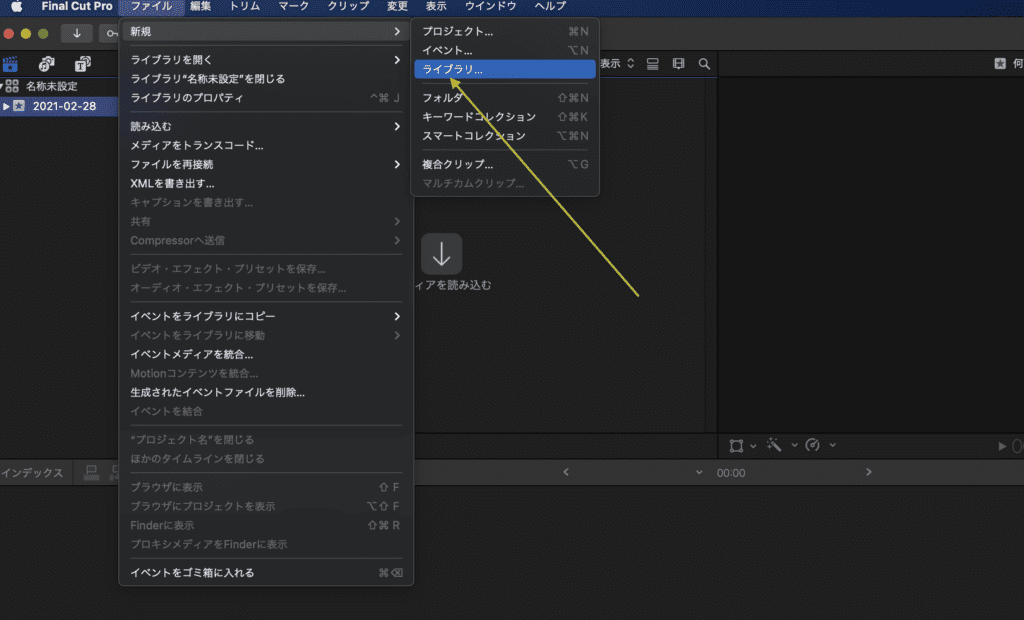Choose XMLを書き出す...
Image resolution: width=1024 pixels, height=620 pixels.
click(266, 184)
